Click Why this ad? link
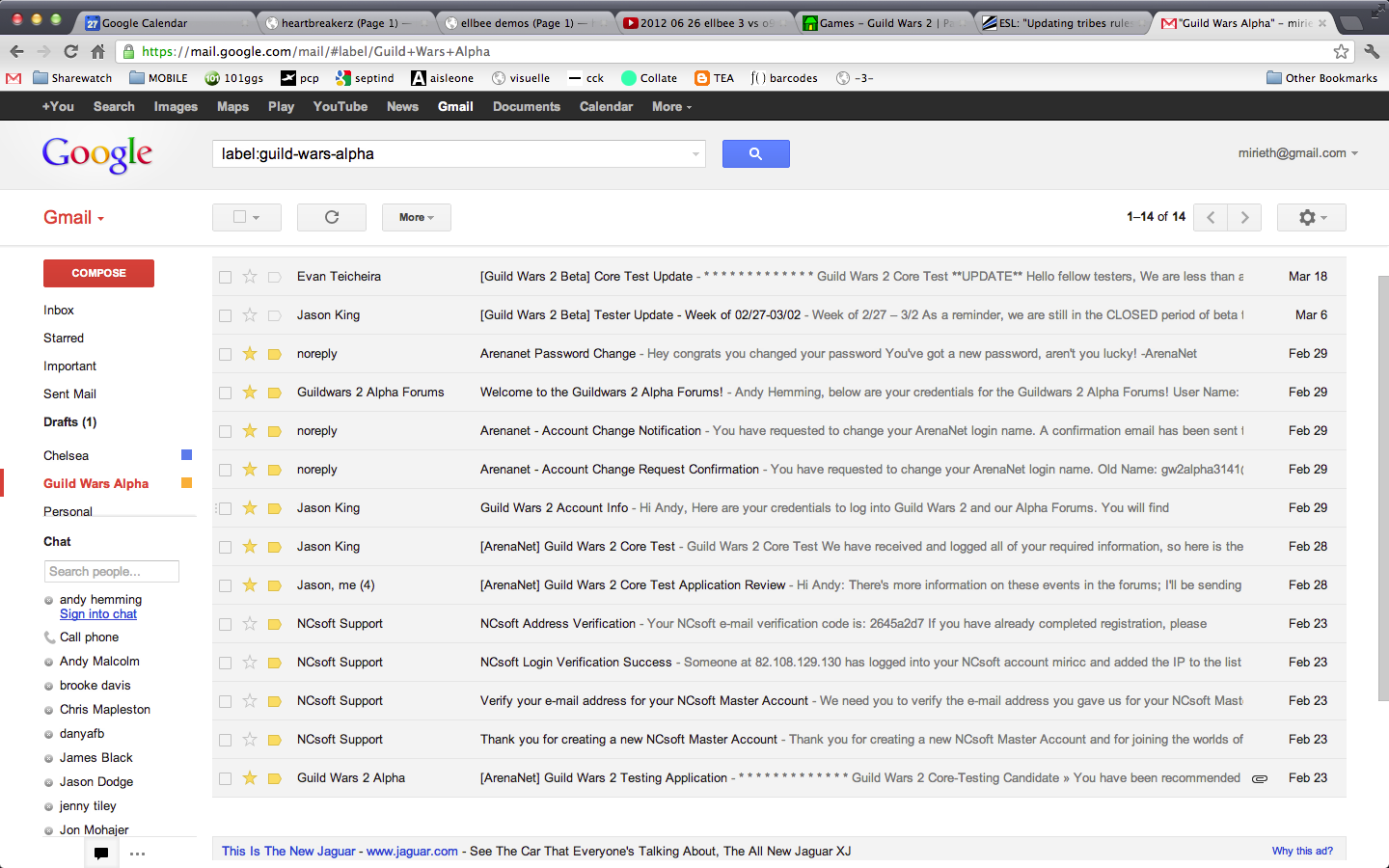Viewport: 1389px width, 868px height. [x=1302, y=851]
